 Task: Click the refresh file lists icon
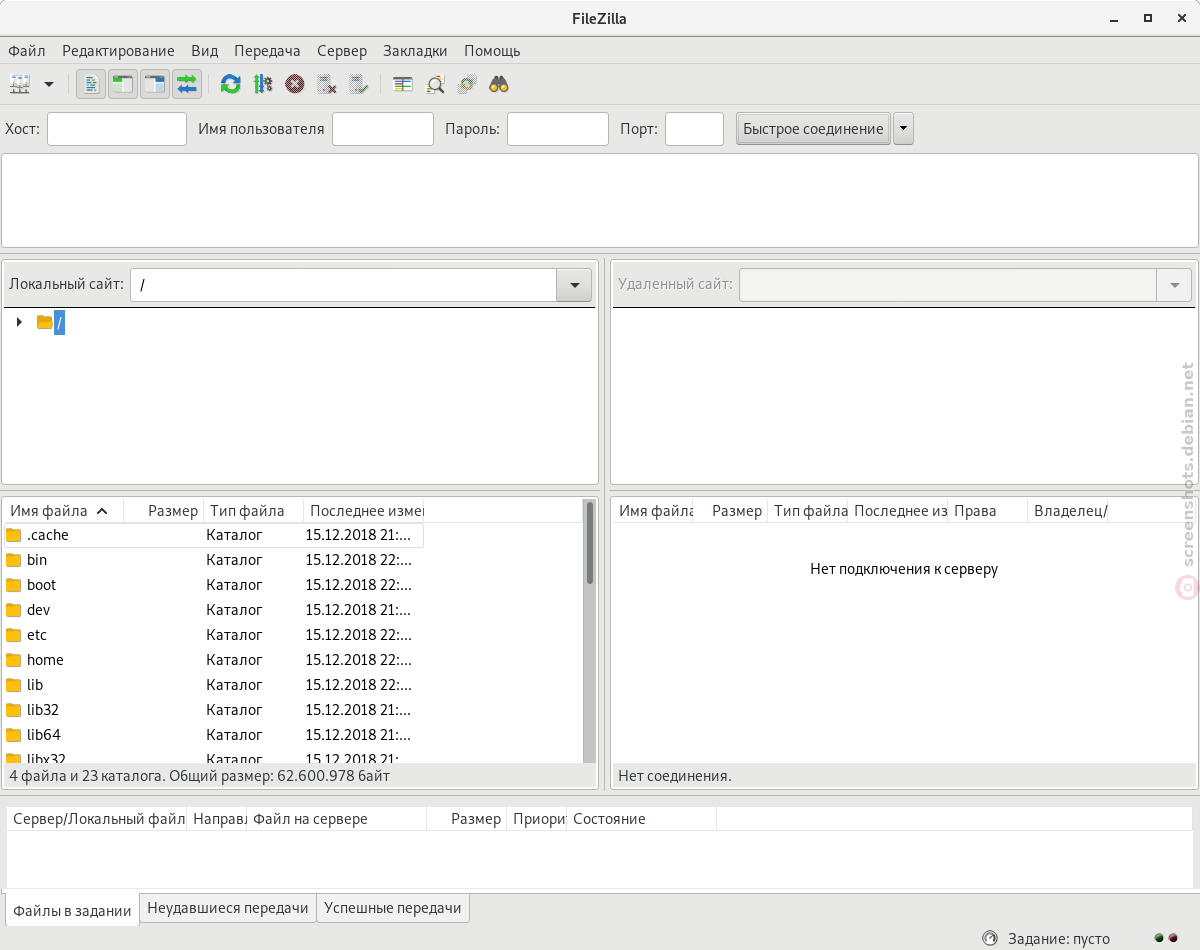tap(231, 84)
